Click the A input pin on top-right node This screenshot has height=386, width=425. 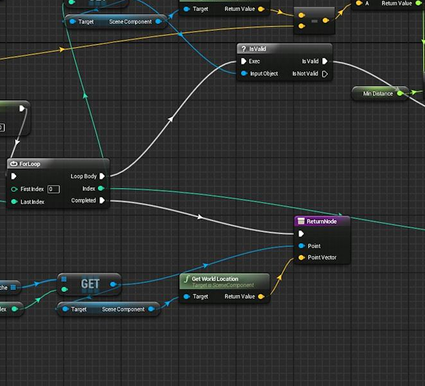tap(359, 3)
